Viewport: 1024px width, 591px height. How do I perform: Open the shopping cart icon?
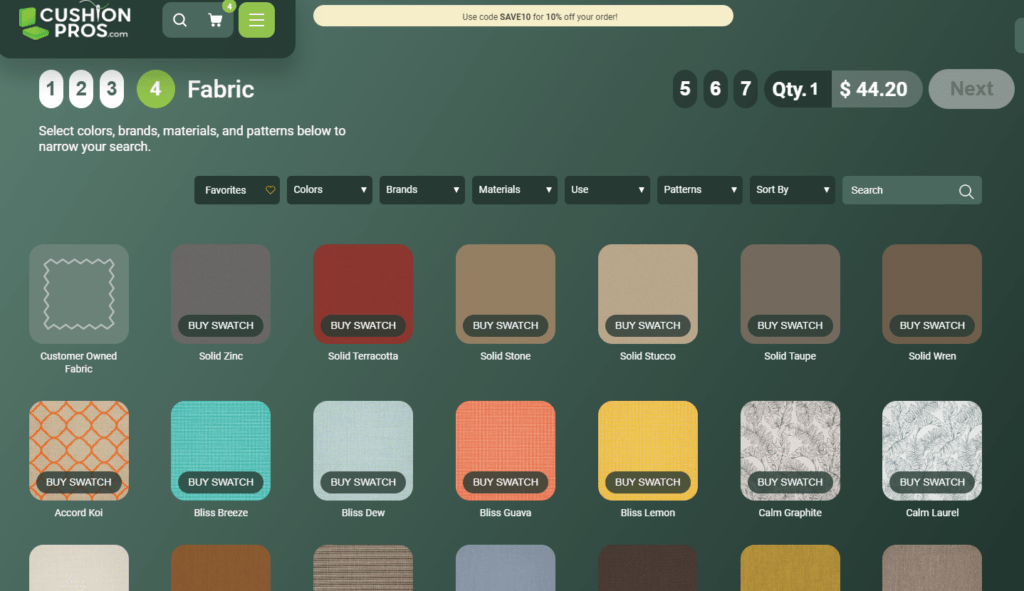point(215,20)
